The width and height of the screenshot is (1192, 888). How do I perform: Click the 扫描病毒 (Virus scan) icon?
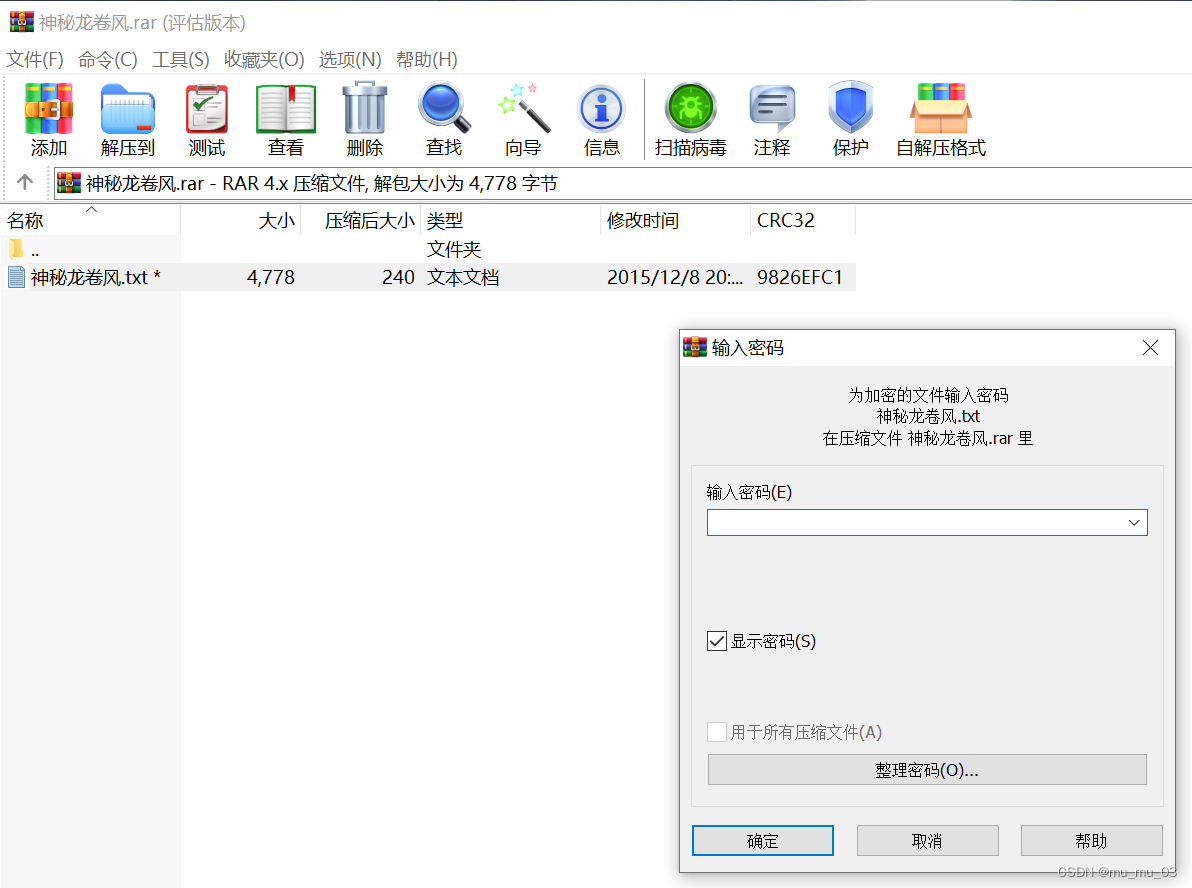point(690,117)
